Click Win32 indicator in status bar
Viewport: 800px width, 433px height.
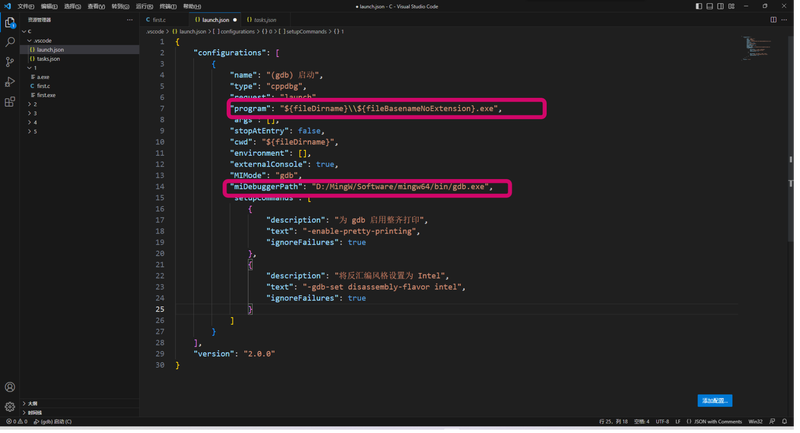[755, 422]
